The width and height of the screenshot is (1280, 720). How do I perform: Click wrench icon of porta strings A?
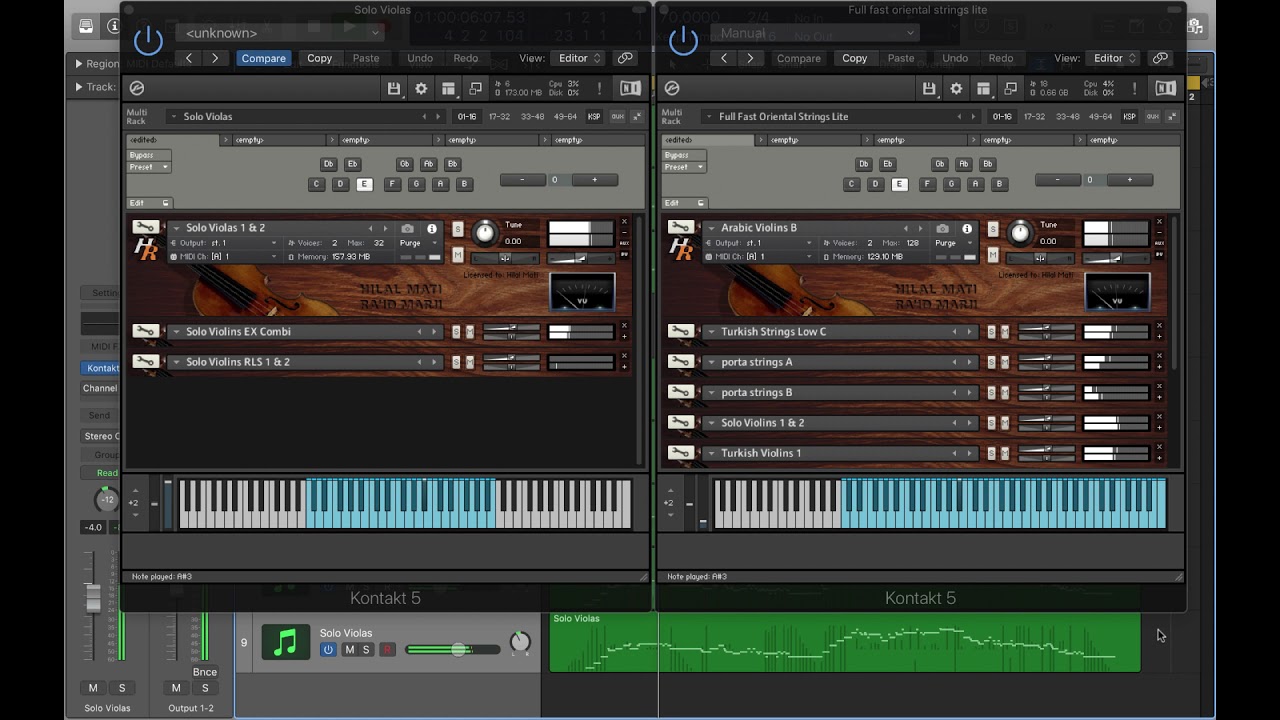[681, 361]
